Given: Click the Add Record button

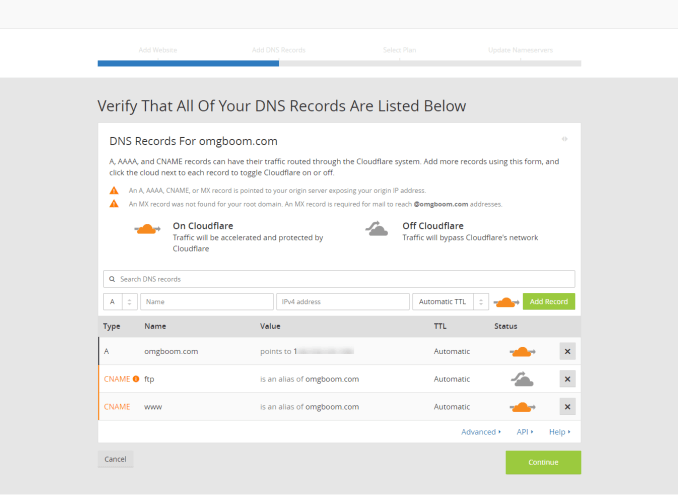Looking at the screenshot, I should (549, 302).
